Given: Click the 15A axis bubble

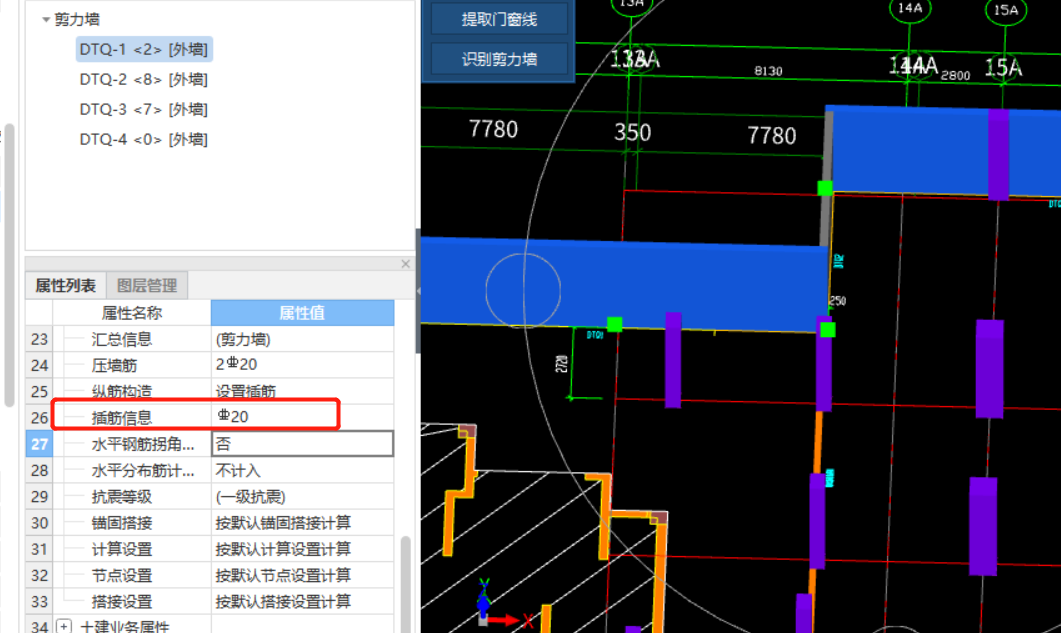Looking at the screenshot, I should point(1006,10).
